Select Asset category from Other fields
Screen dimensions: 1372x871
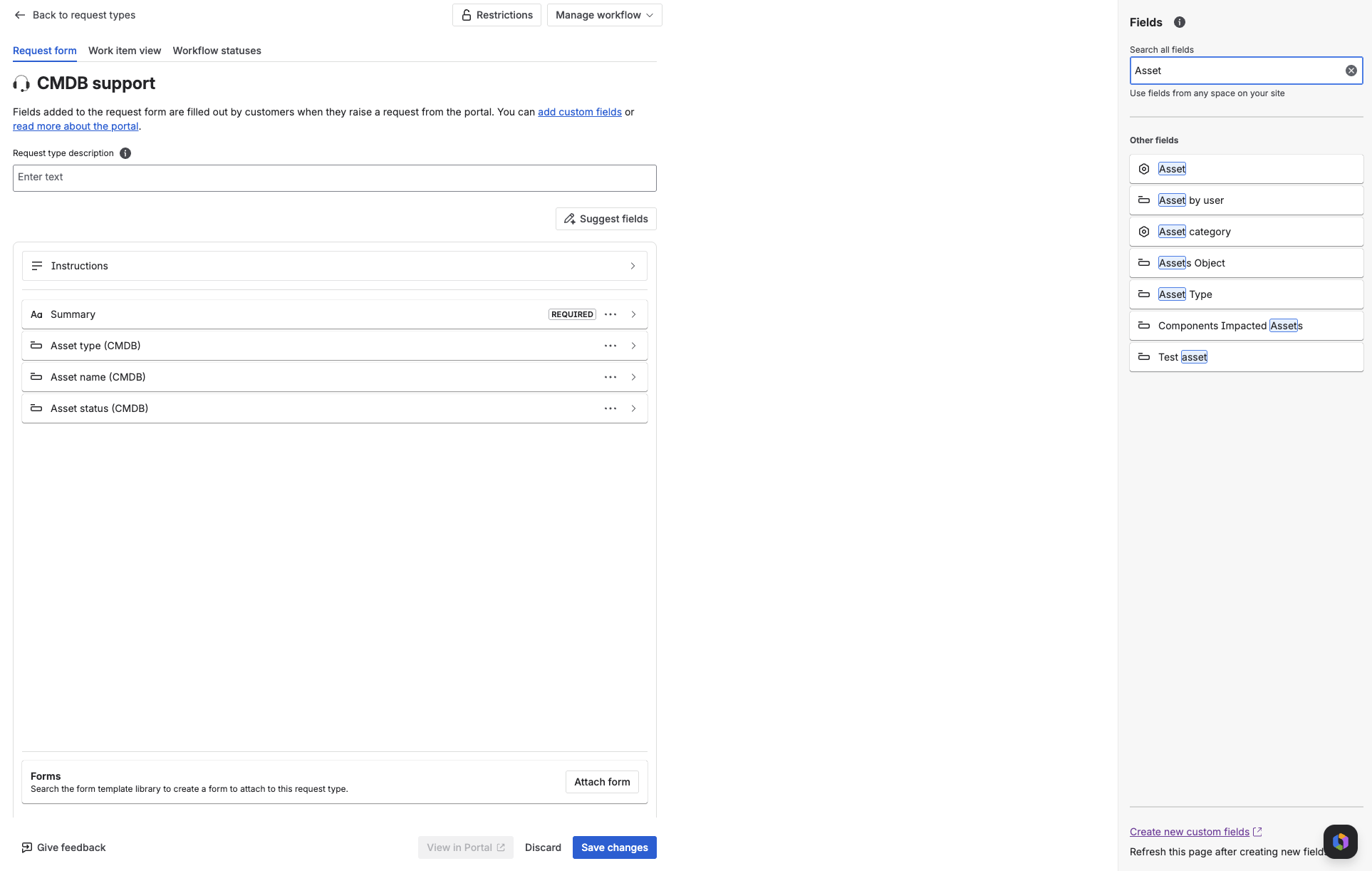1246,232
